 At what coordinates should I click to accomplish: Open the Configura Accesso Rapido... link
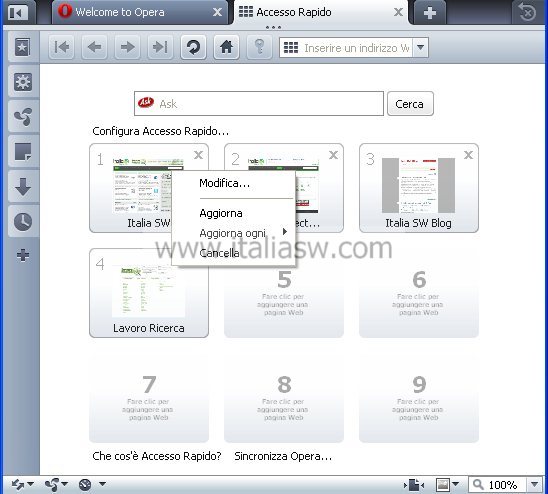point(160,131)
